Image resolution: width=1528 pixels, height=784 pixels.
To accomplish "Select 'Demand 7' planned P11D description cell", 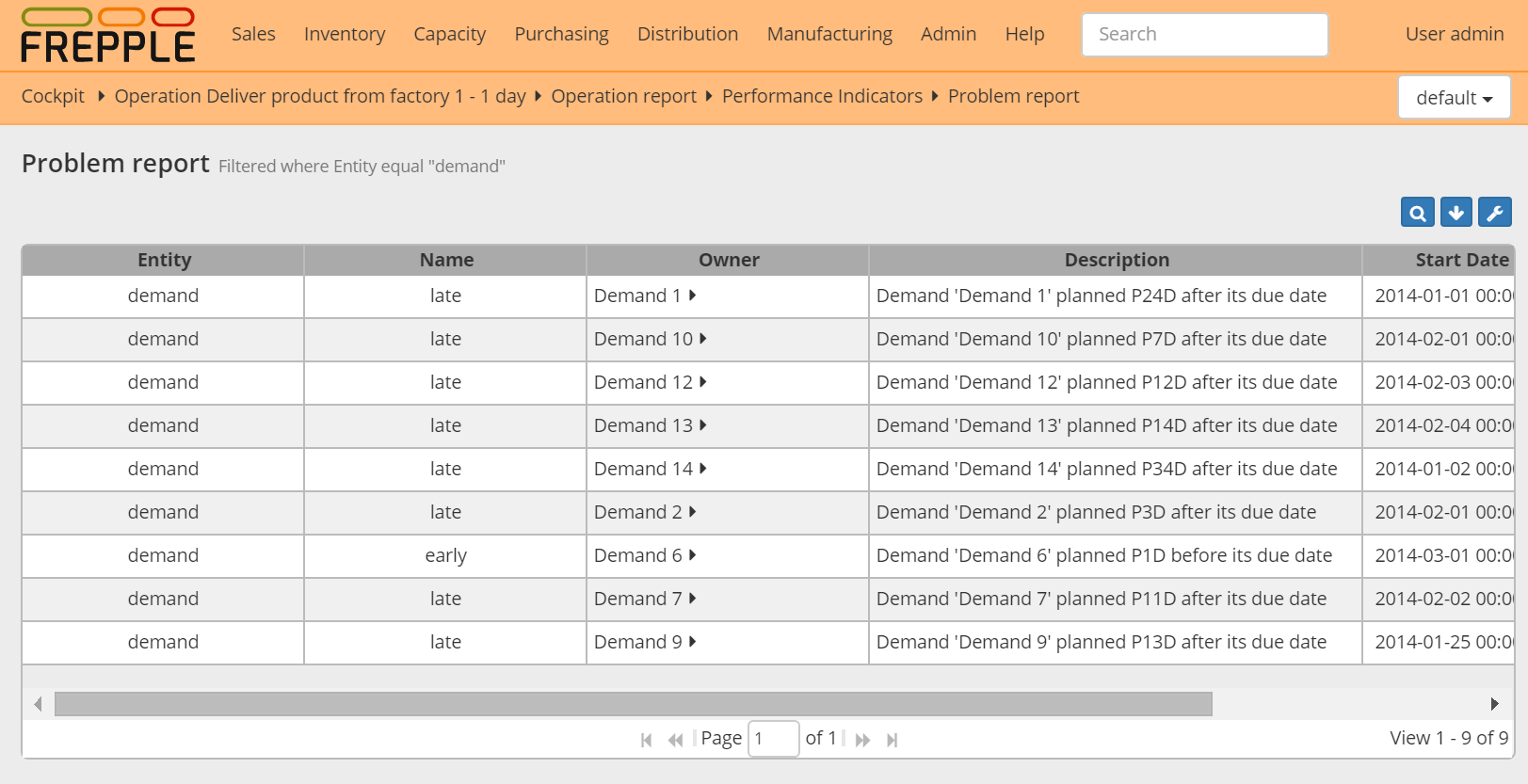I will (x=1116, y=600).
